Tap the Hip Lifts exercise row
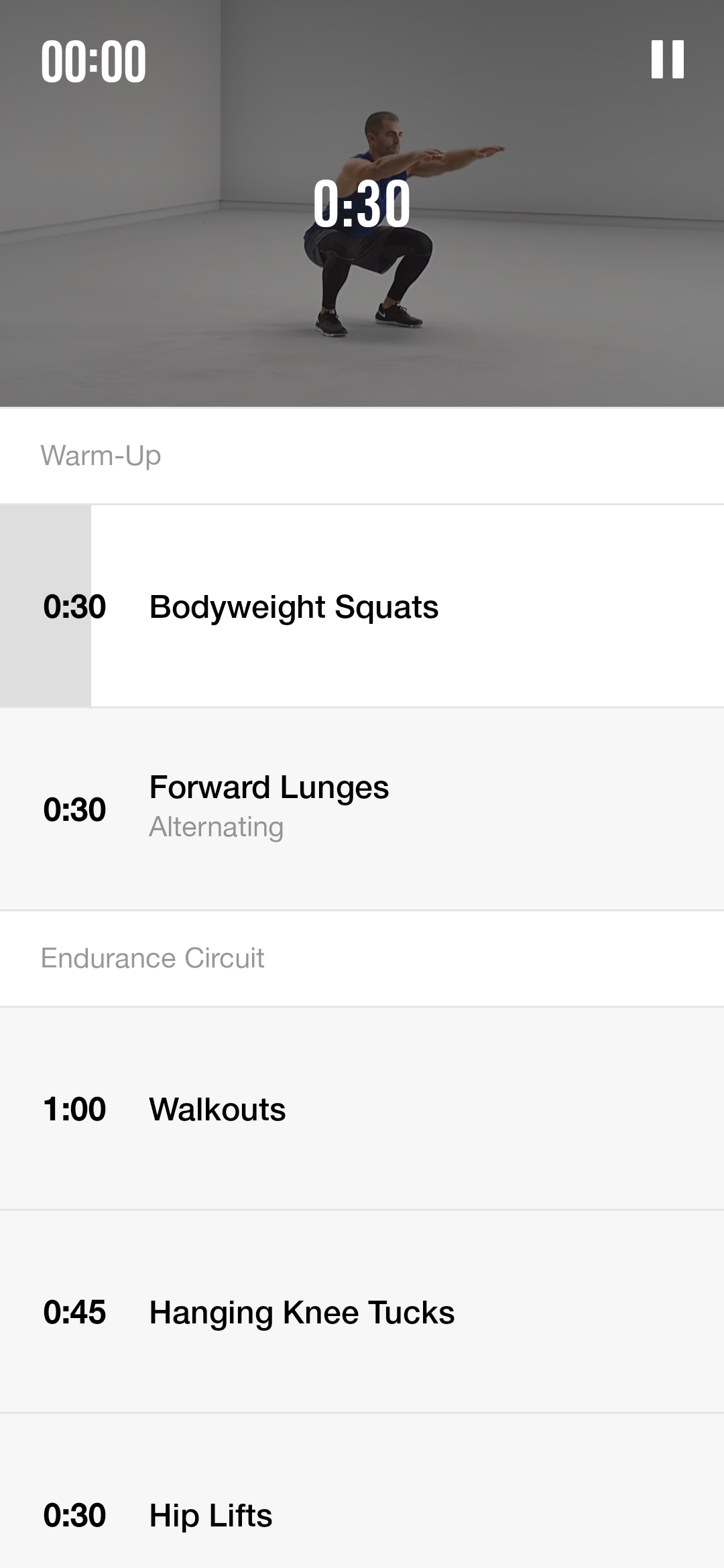 210,1514
